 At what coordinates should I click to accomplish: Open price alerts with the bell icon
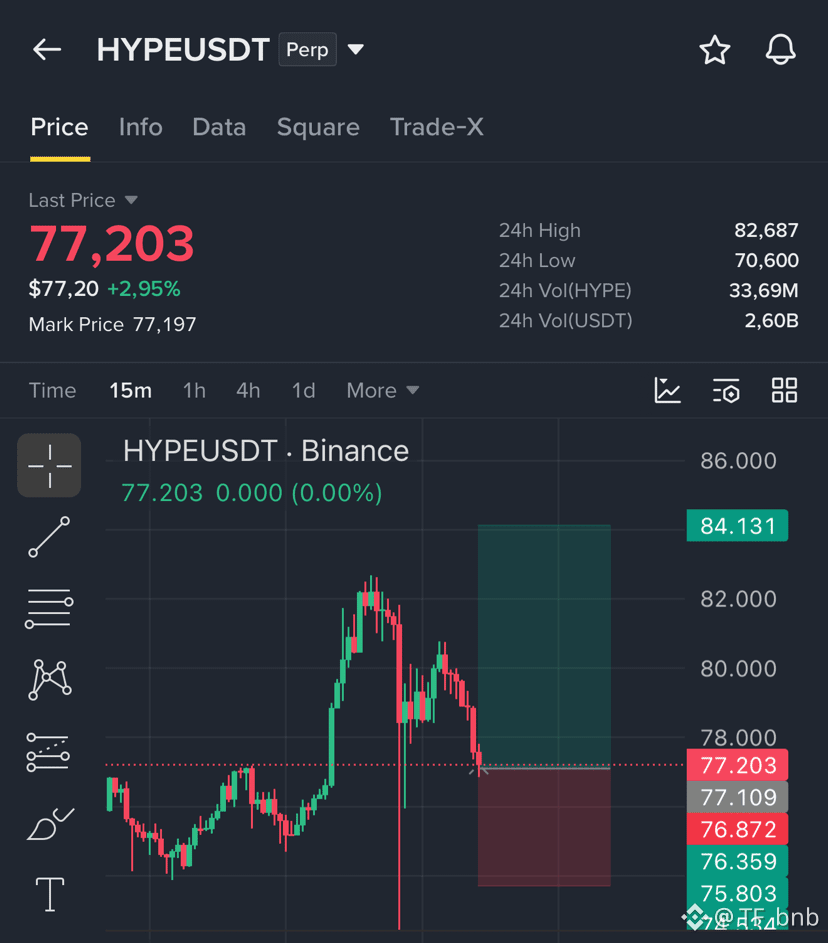click(780, 49)
